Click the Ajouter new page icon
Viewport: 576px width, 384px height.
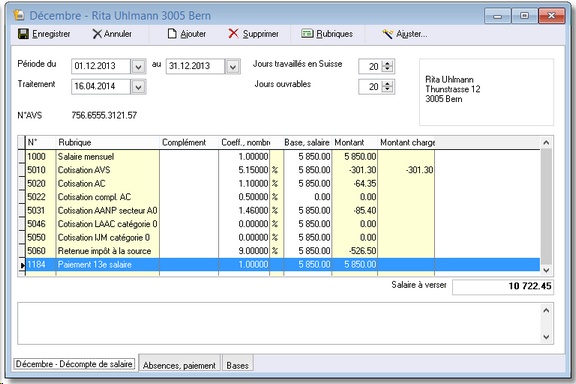click(172, 34)
